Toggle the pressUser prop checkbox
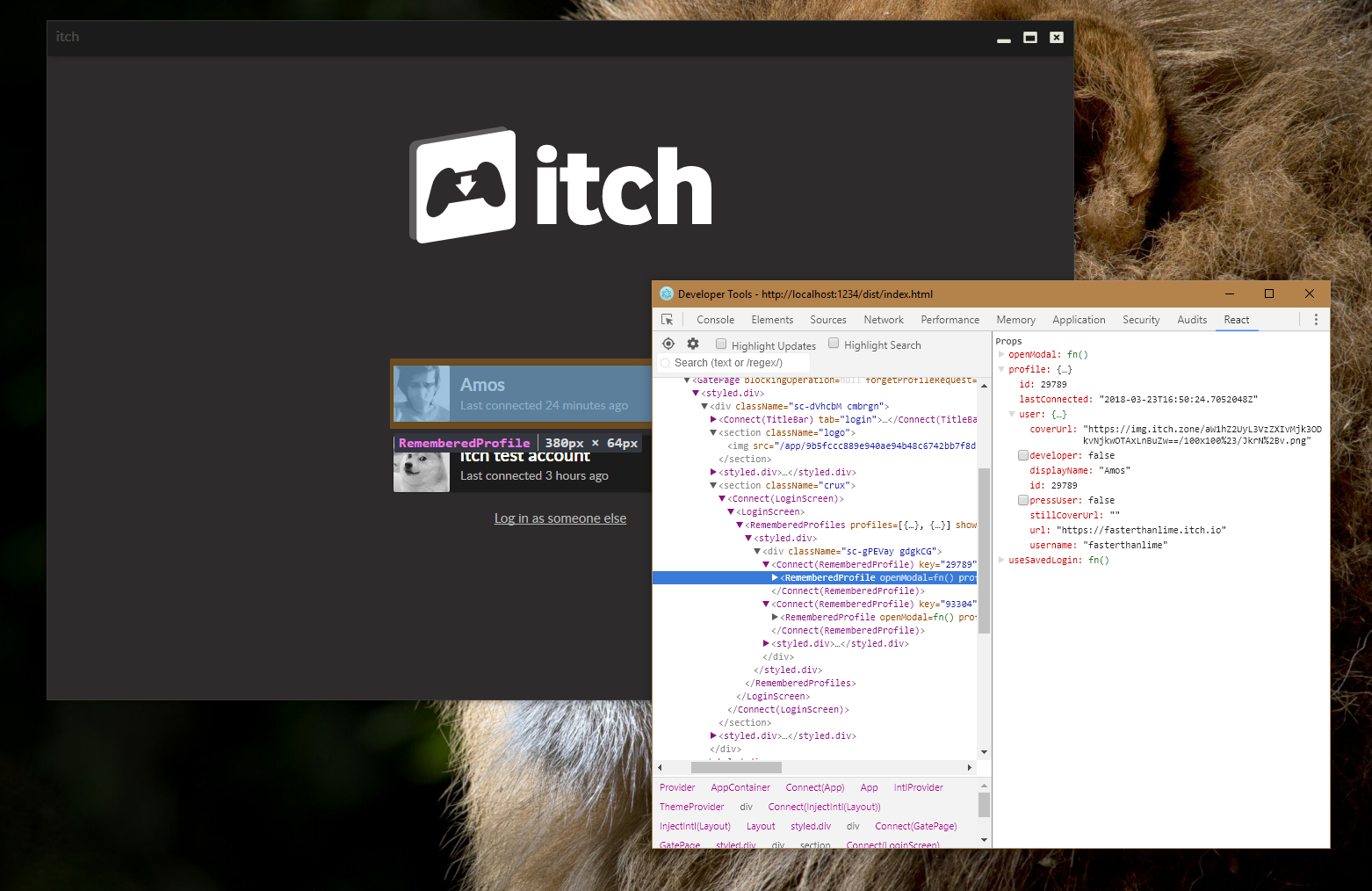 point(1023,500)
